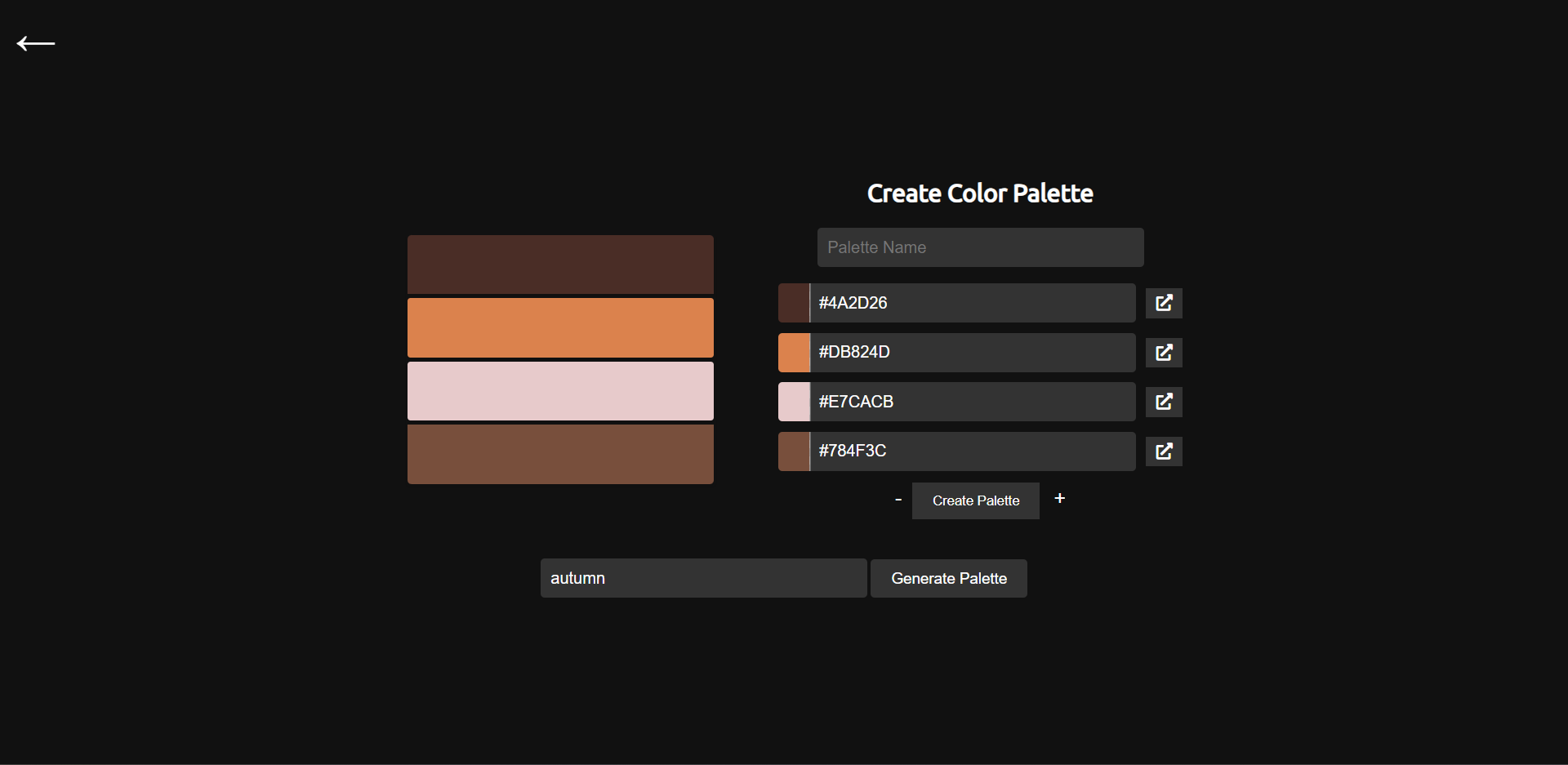The image size is (1568, 765).
Task: Add a color with the plus button
Action: (x=1059, y=498)
